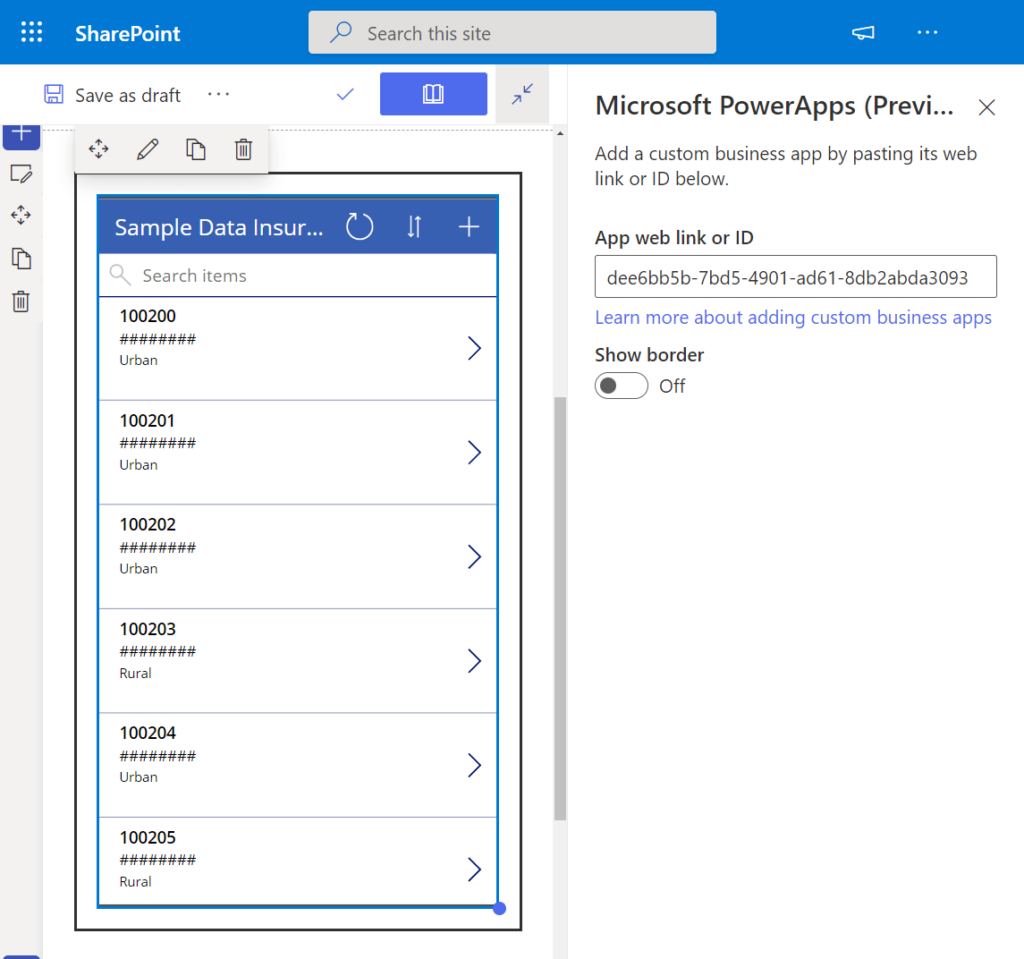Open record 100202 with its chevron
The height and width of the screenshot is (959, 1024).
click(474, 557)
